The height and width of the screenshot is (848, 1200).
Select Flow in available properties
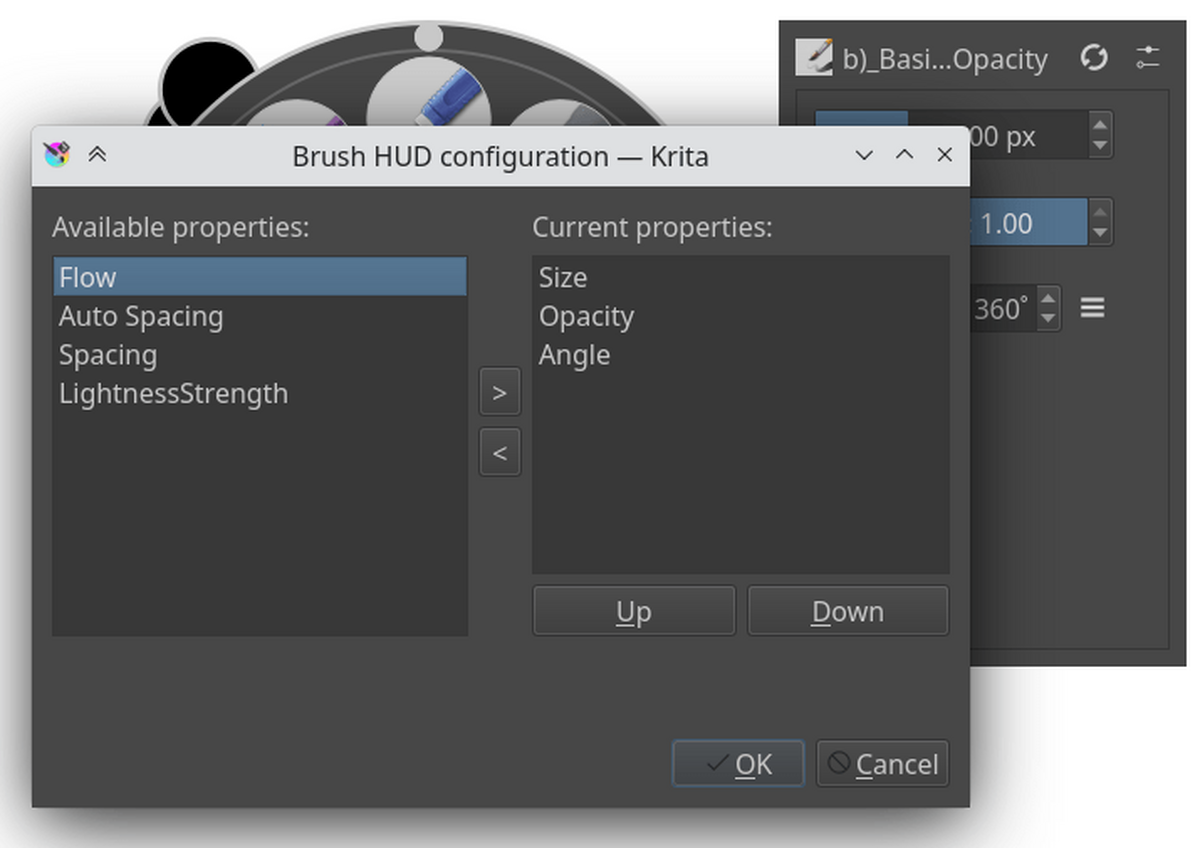pyautogui.click(x=259, y=277)
